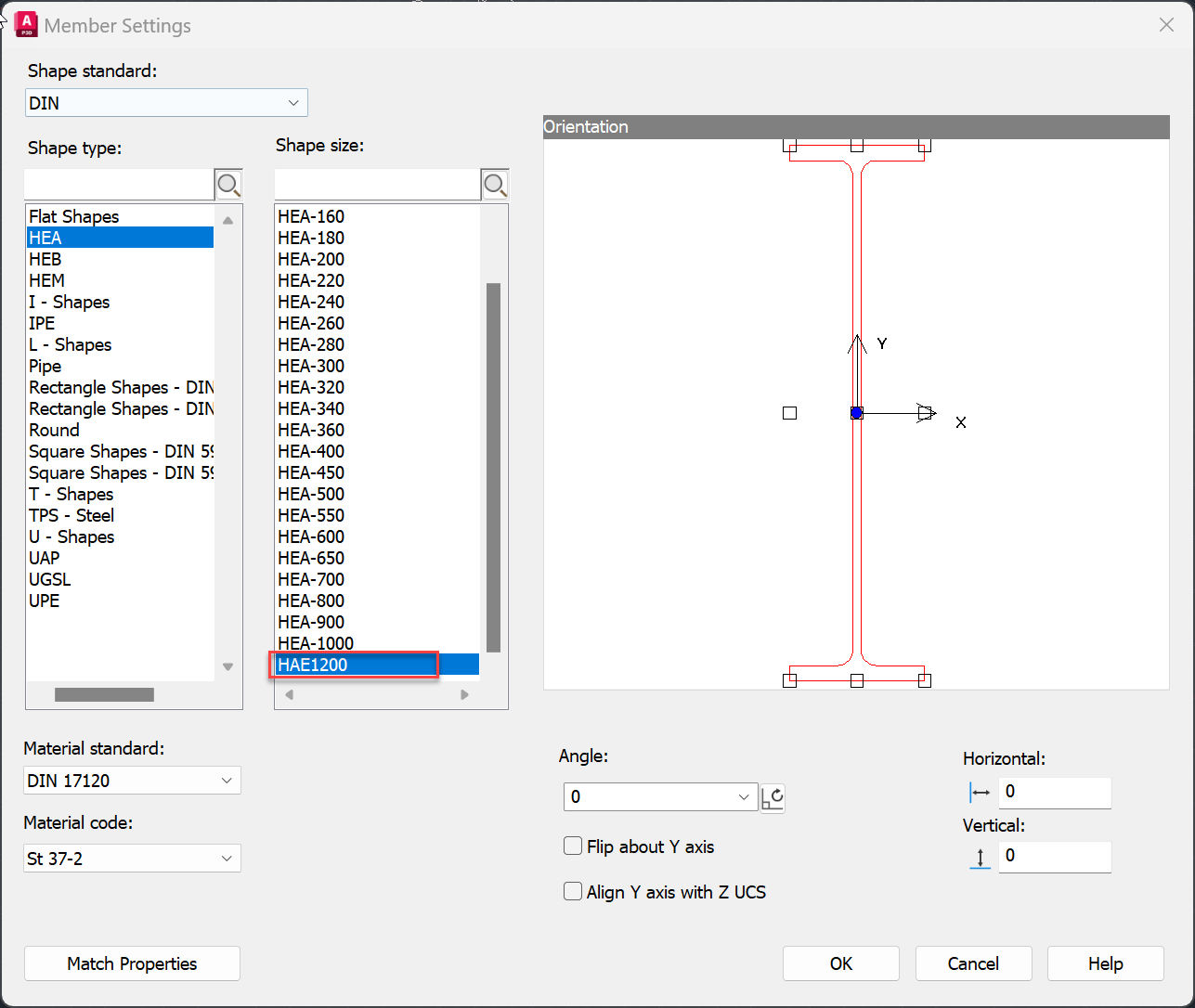Select the center blue grip in Orientation
This screenshot has width=1195, height=1008.
[x=857, y=412]
